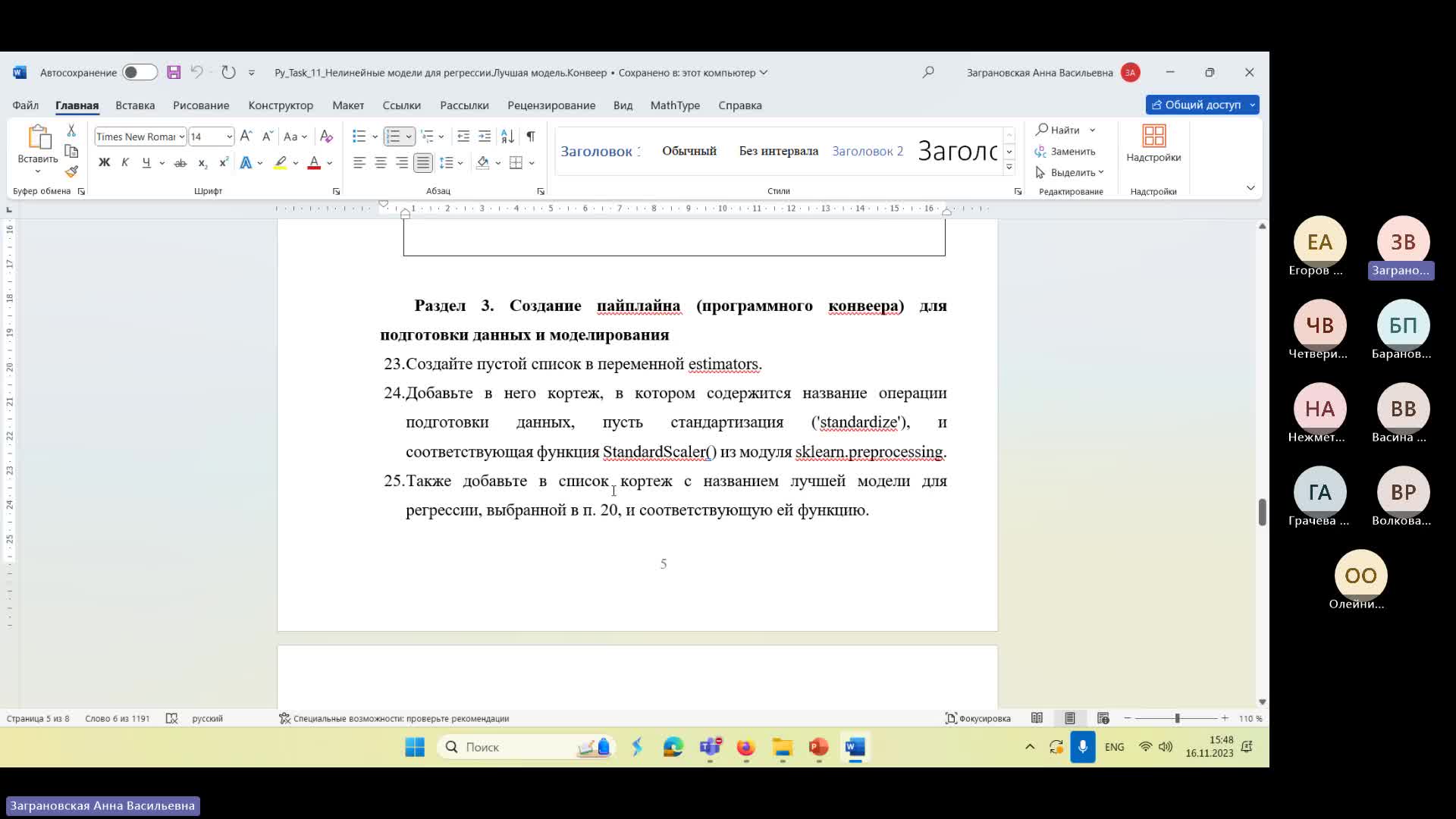Viewport: 1456px width, 819px height.
Task: Switch to Макет tab
Action: point(348,105)
